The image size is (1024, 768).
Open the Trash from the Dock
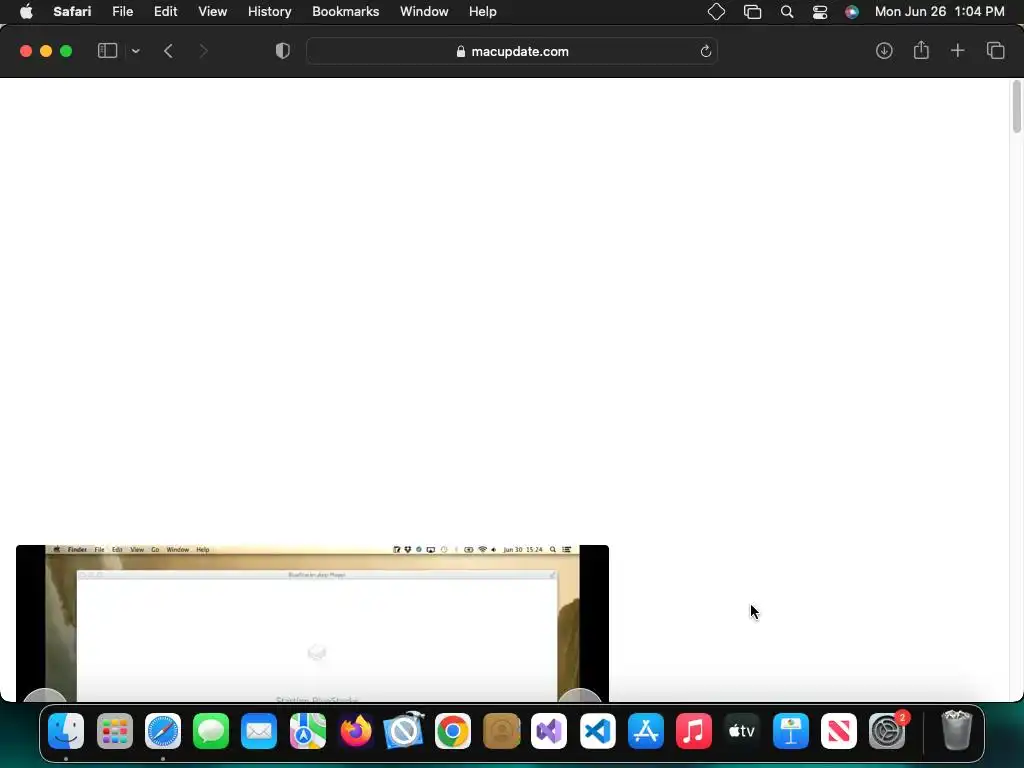coord(957,731)
